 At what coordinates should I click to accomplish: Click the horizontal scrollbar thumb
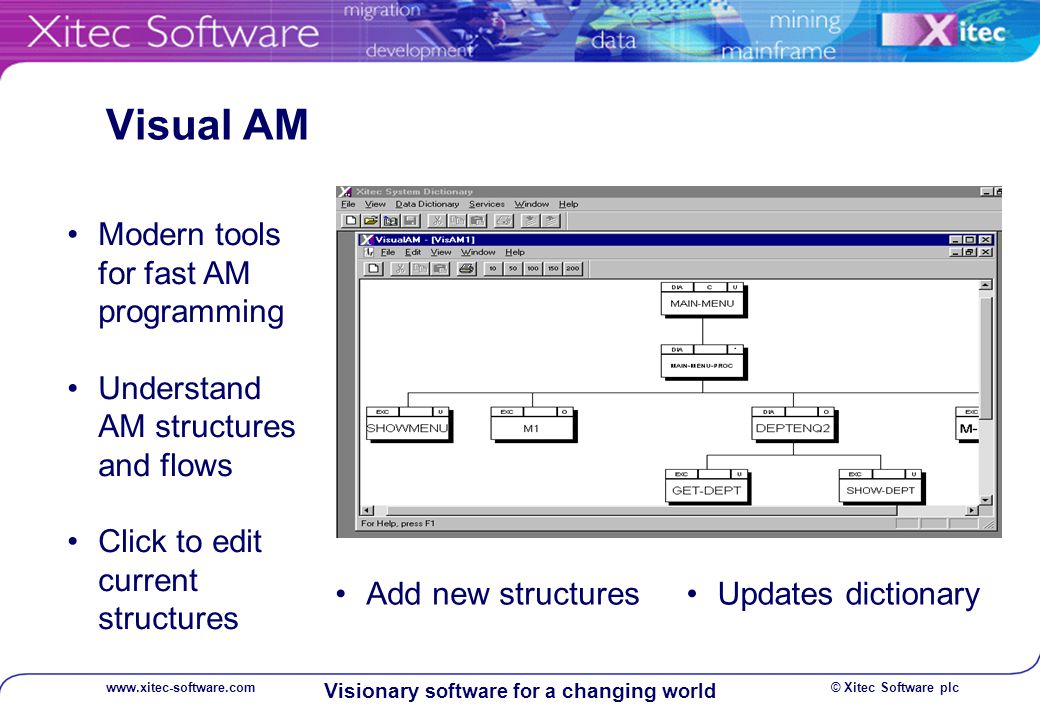pos(641,510)
